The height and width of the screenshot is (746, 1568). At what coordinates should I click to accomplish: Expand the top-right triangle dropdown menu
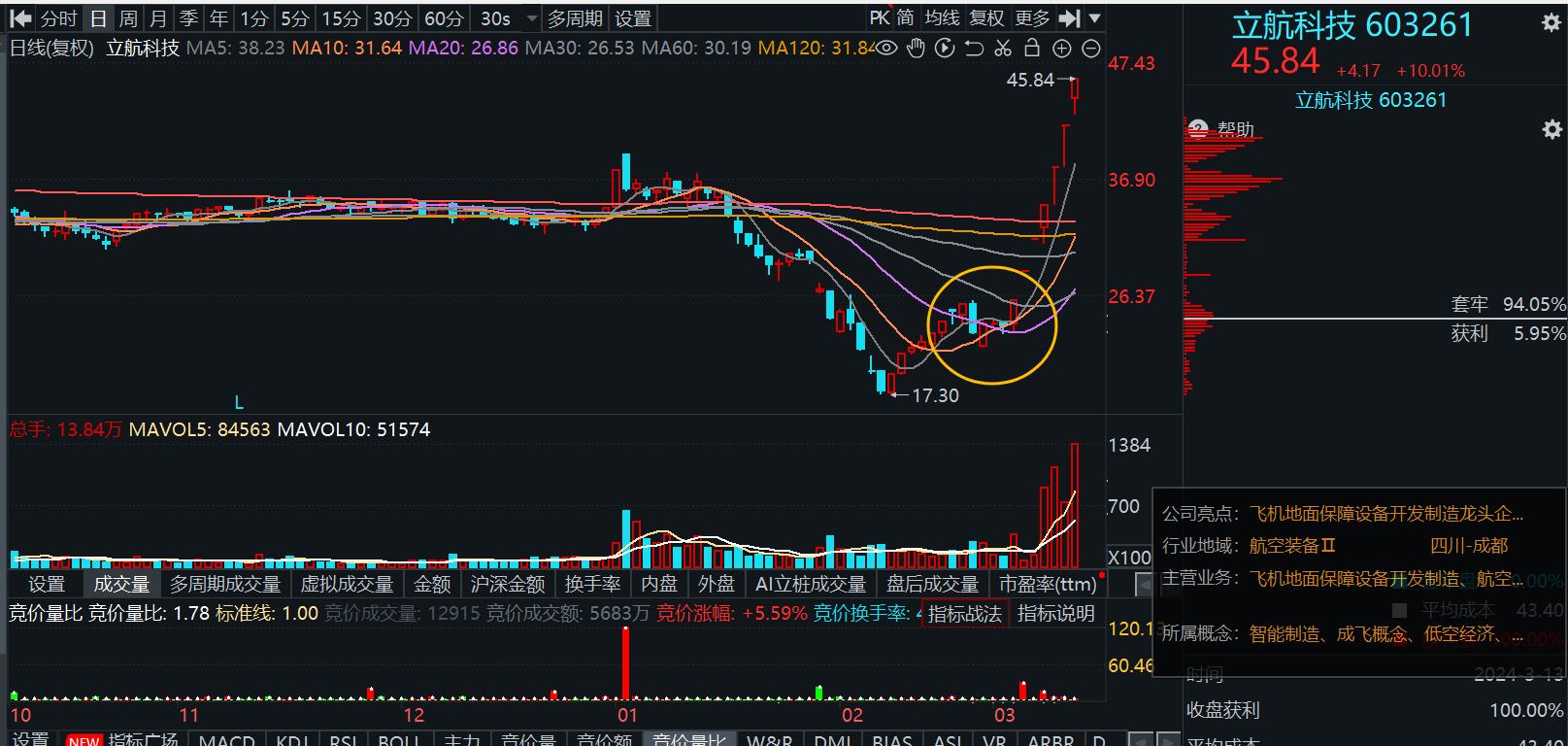click(x=1095, y=18)
